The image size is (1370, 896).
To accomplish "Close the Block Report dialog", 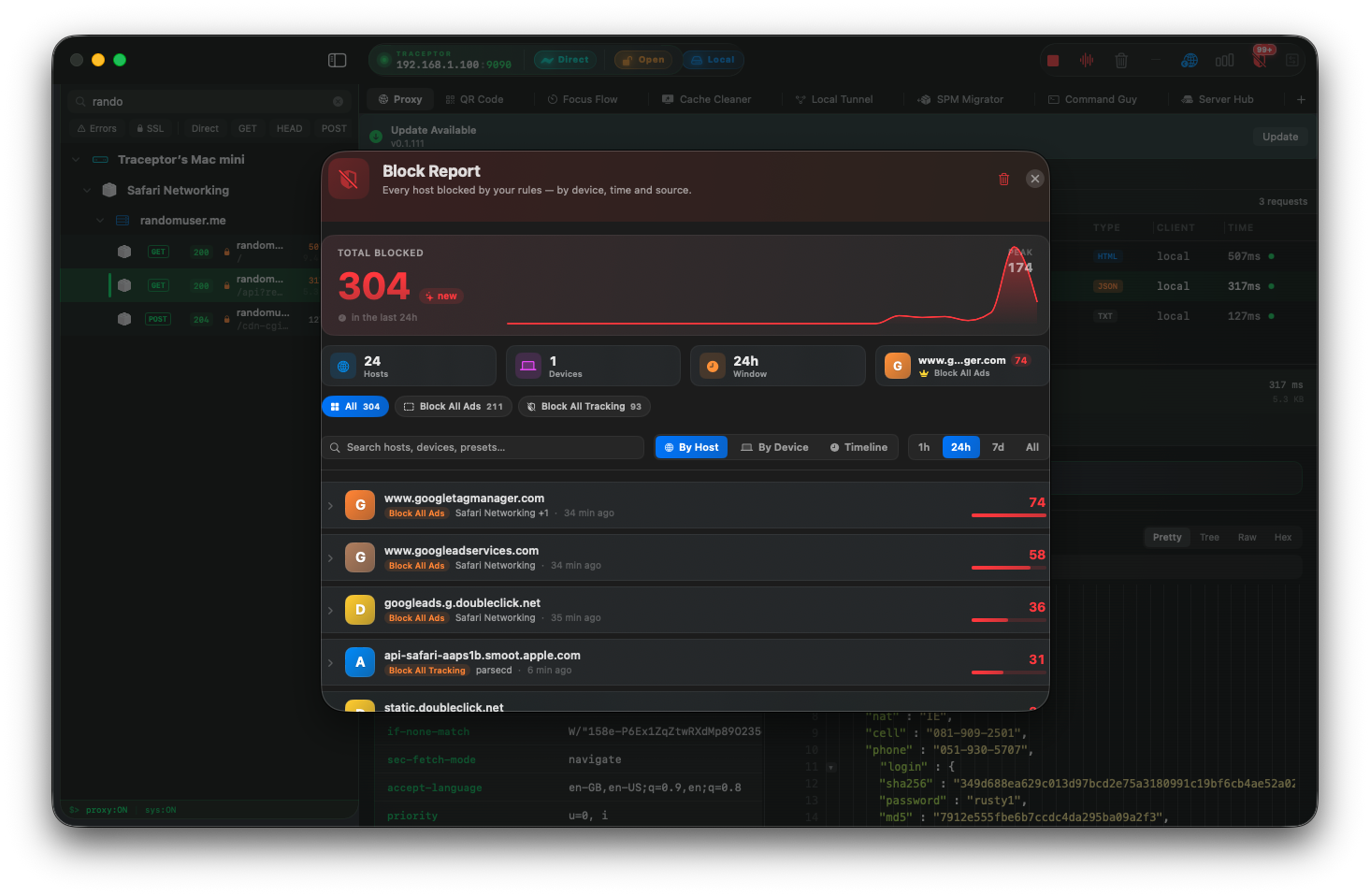I will click(1034, 179).
